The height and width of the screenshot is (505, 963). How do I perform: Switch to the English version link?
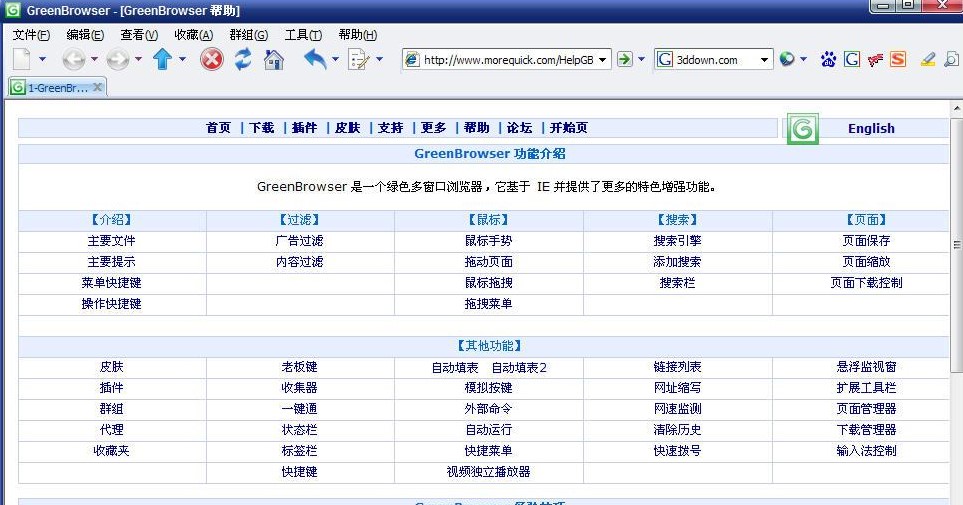871,128
